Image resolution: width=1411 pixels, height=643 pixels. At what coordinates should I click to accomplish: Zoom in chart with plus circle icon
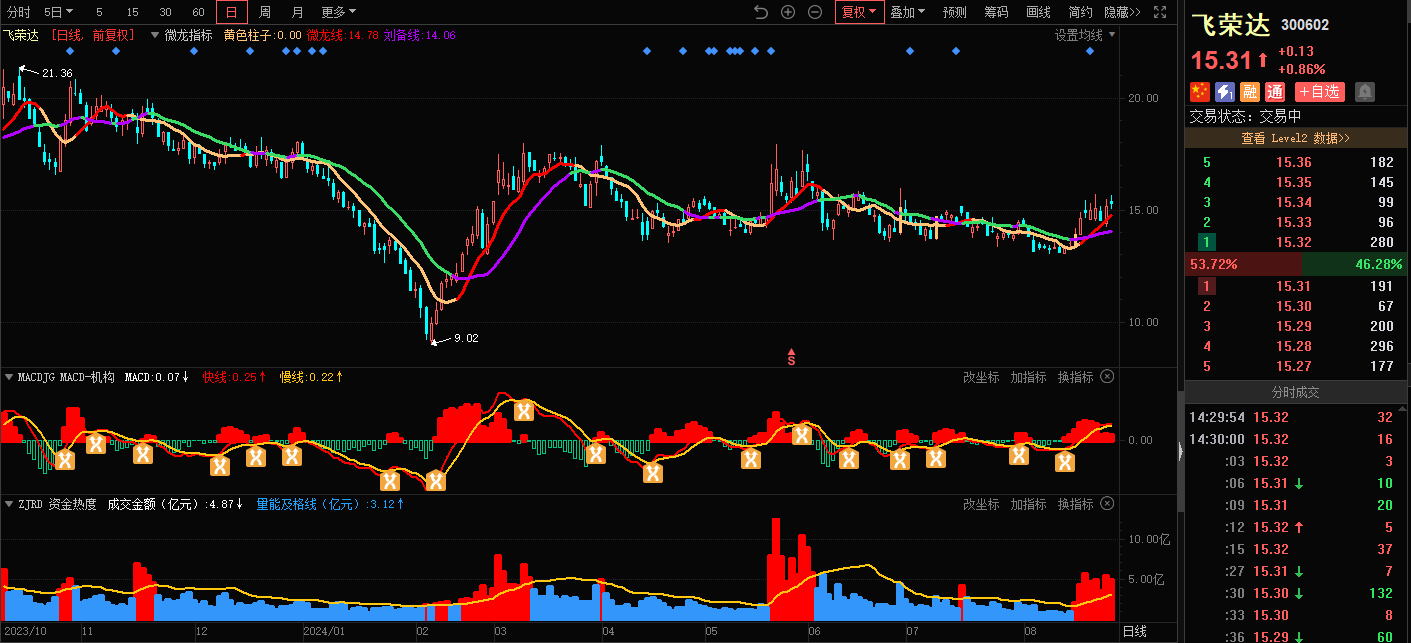[788, 12]
